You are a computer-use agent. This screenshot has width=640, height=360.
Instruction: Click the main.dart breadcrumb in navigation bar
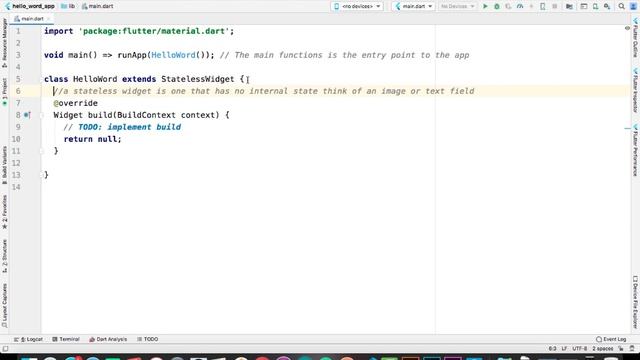98,6
